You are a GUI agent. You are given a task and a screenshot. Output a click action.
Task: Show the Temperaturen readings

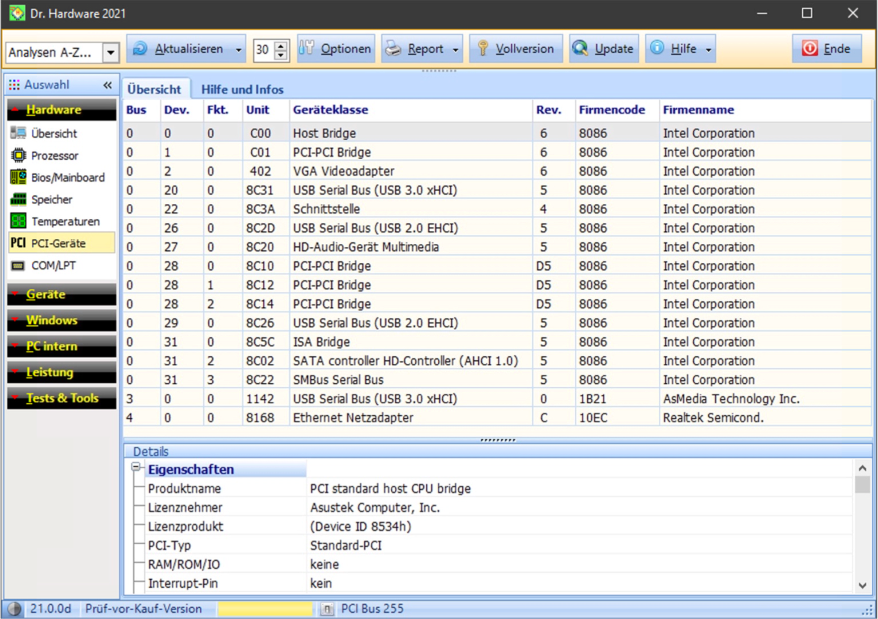coord(65,222)
